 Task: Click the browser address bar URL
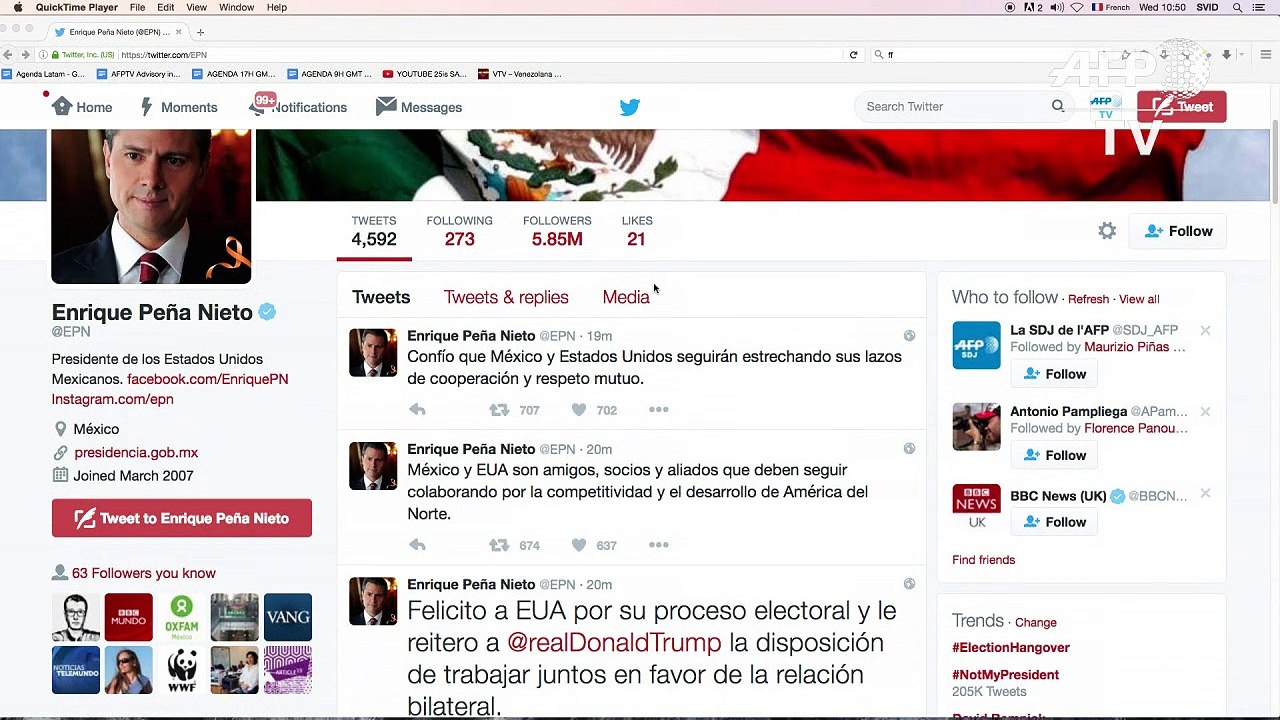coord(164,55)
